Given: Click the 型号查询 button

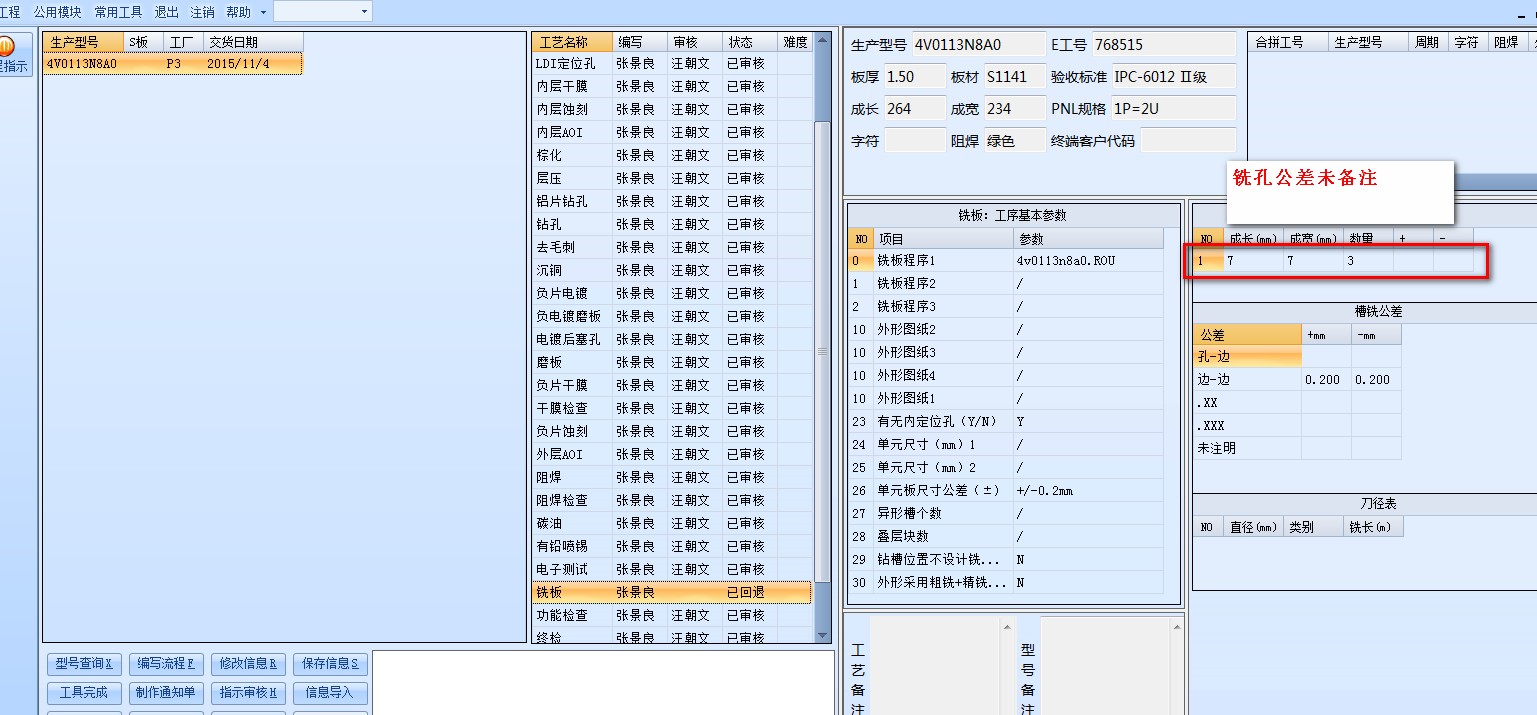Looking at the screenshot, I should 85,664.
